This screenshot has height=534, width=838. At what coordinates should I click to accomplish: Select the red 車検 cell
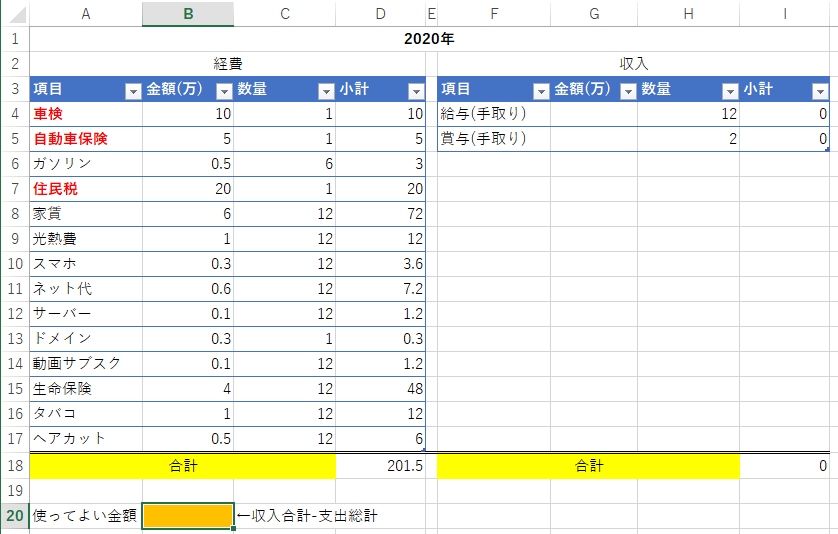pyautogui.click(x=86, y=114)
